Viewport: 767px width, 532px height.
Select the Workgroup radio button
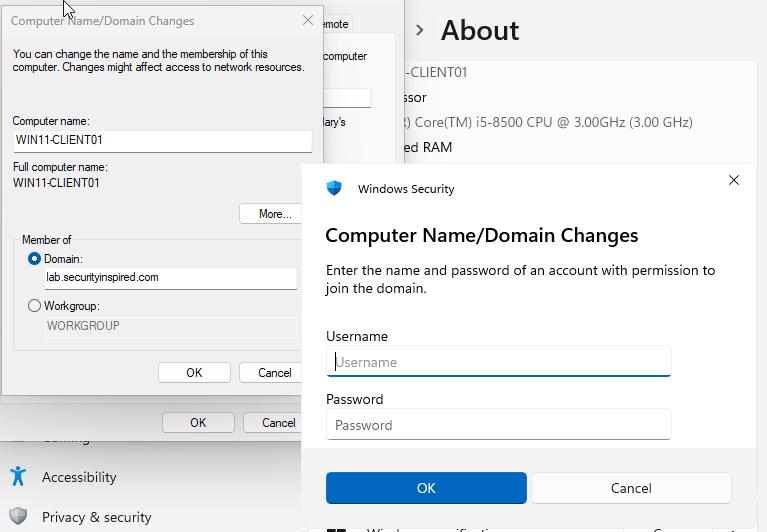(x=34, y=306)
